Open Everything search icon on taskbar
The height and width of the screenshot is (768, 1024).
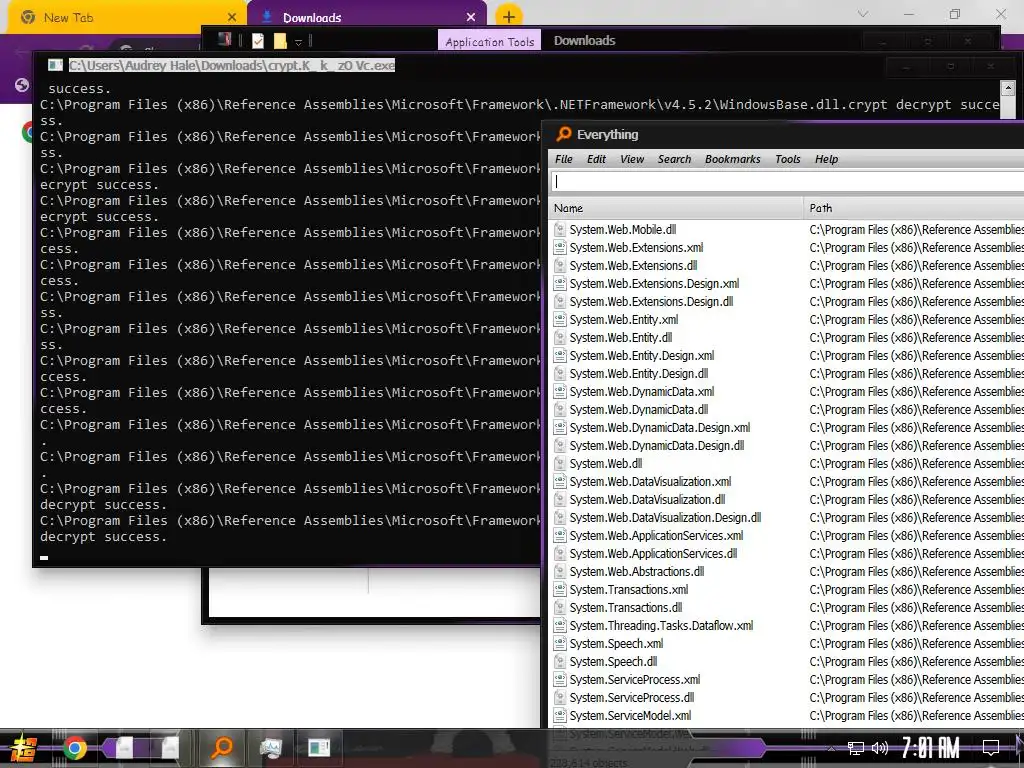223,746
